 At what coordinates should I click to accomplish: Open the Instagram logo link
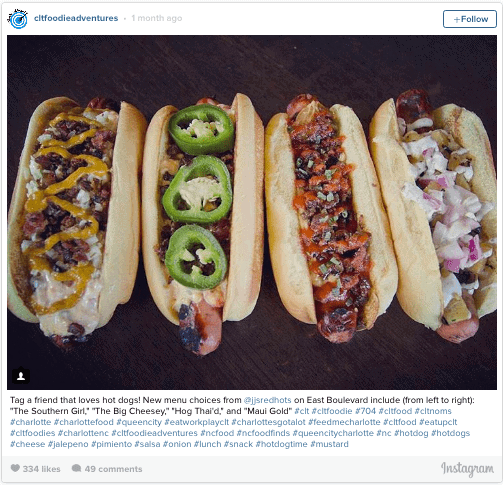coord(467,469)
